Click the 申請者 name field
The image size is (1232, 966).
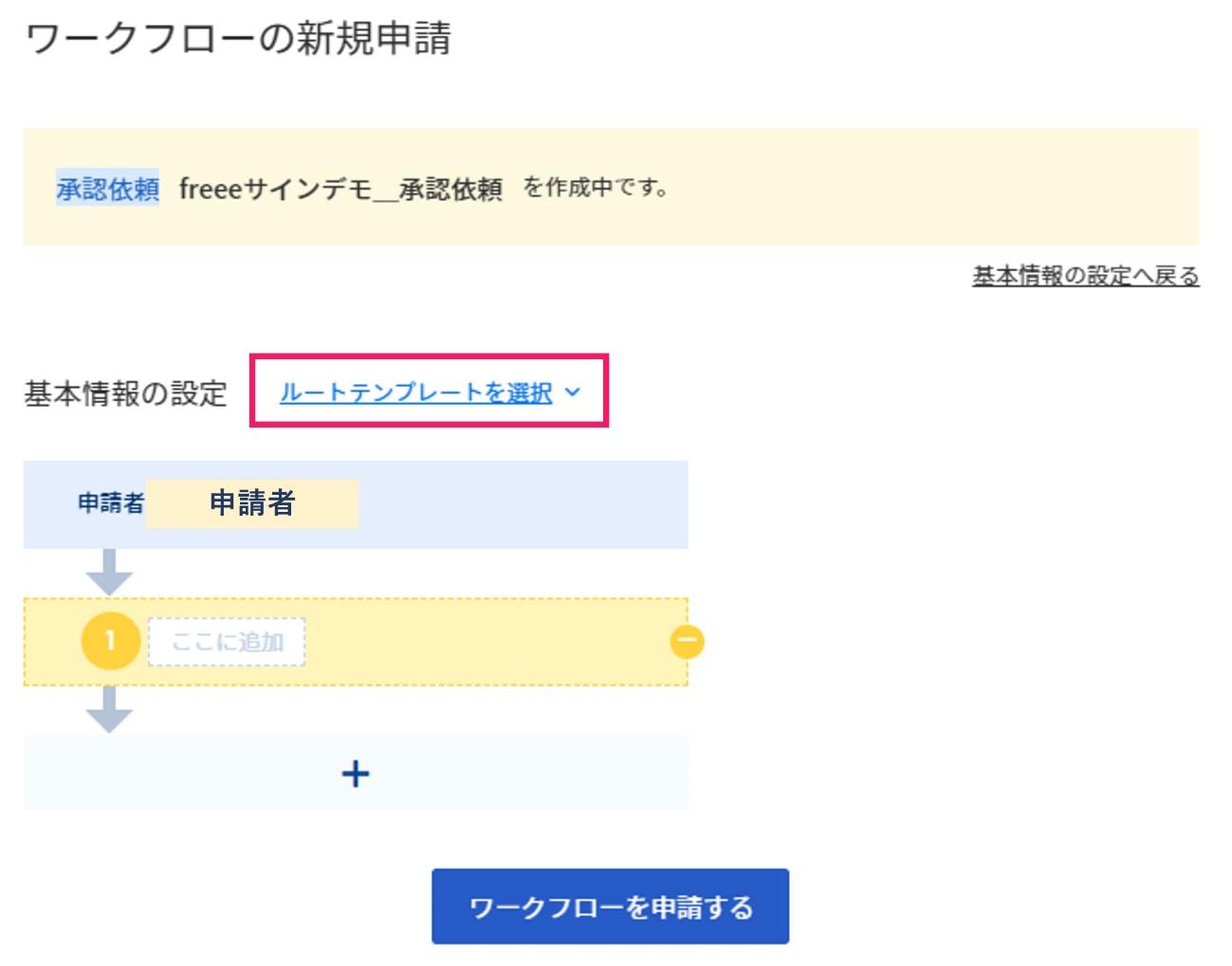tap(251, 503)
